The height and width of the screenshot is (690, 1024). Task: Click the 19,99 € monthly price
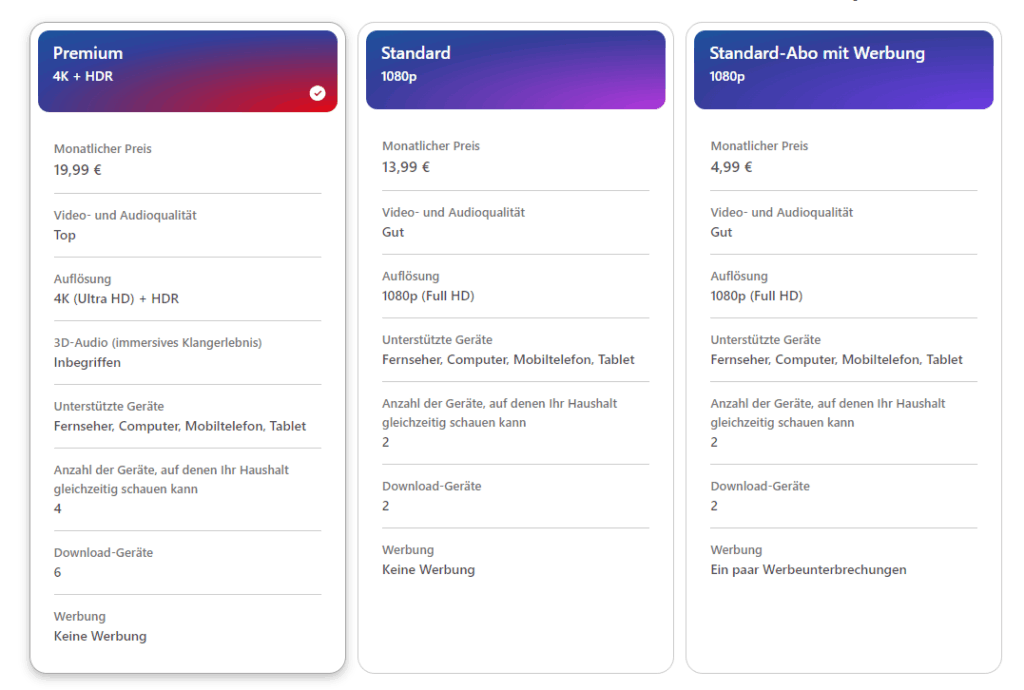[78, 170]
